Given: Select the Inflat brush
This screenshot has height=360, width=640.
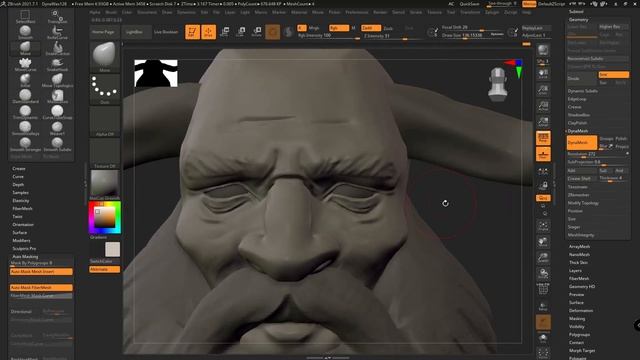Looking at the screenshot, I should coord(25,80).
